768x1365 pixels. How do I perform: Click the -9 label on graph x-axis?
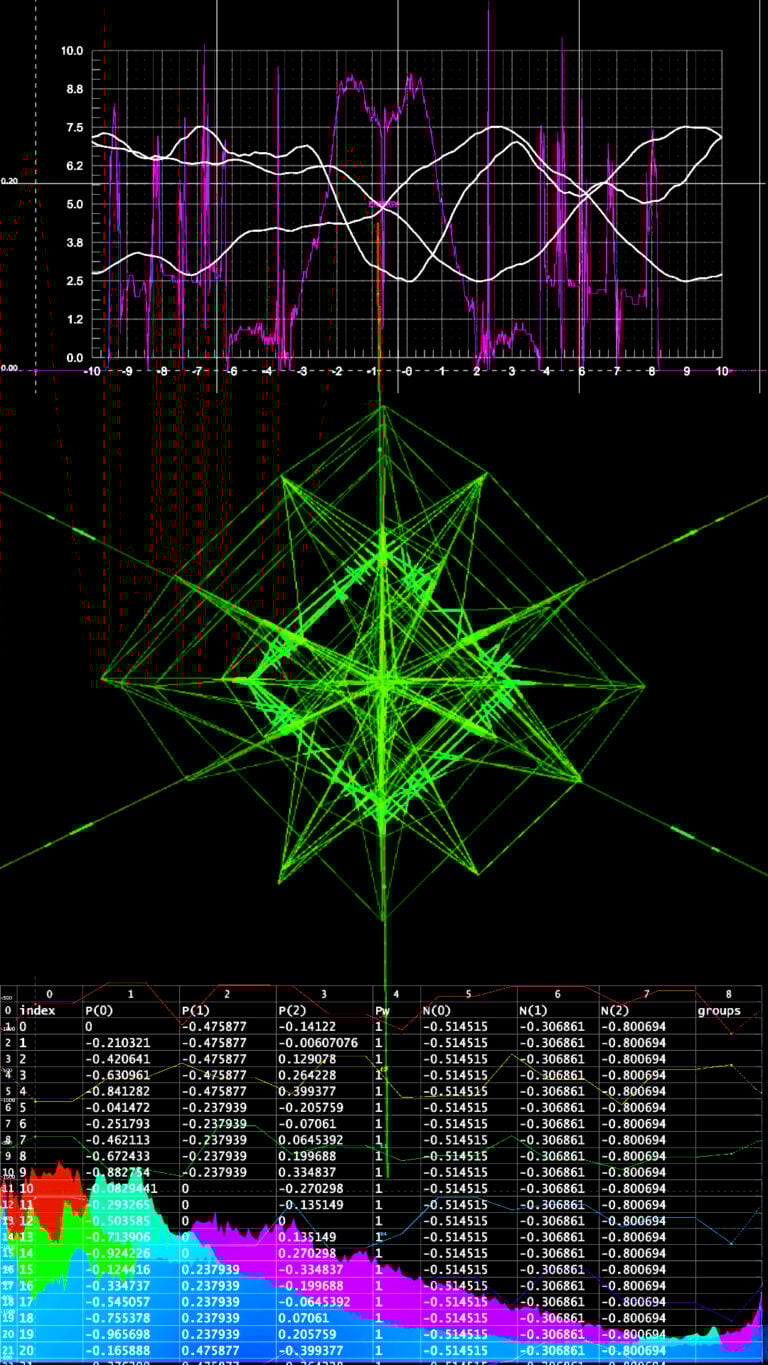127,371
